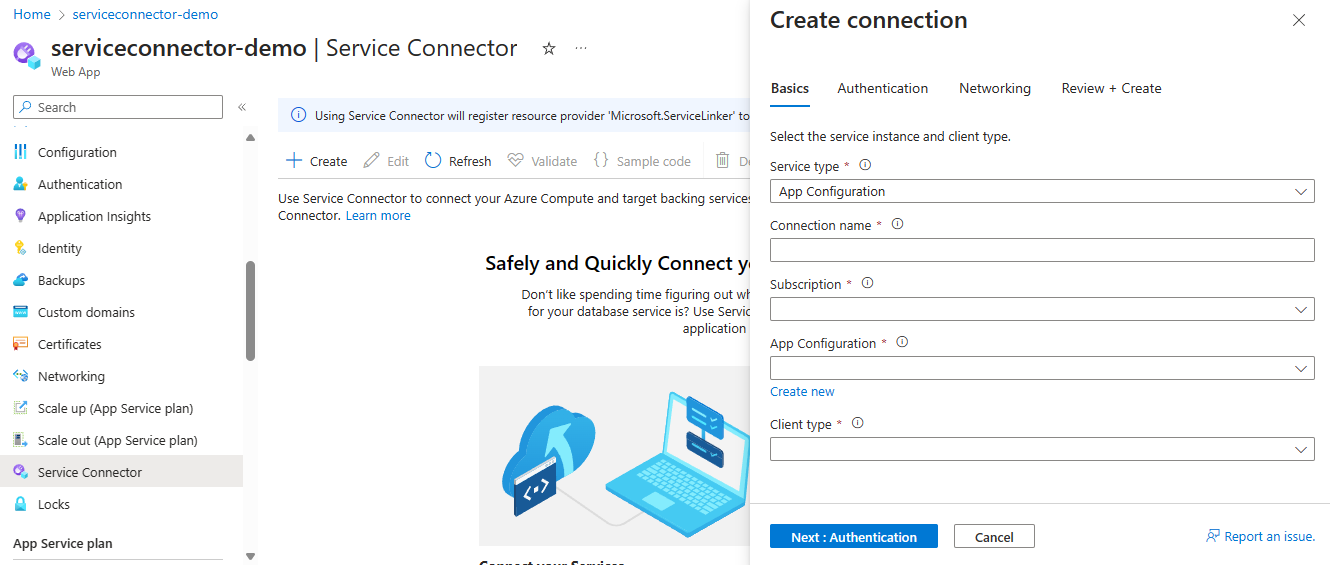Click the sidebar scrollbar thumb
This screenshot has width=1330, height=565.
(250, 310)
